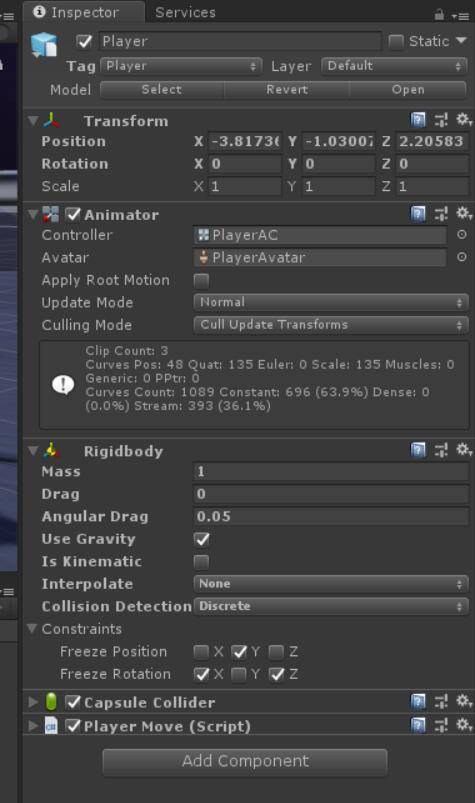Screen dimensions: 475x803
Task: Click the Player GameObject cube icon
Action: (x=44, y=44)
